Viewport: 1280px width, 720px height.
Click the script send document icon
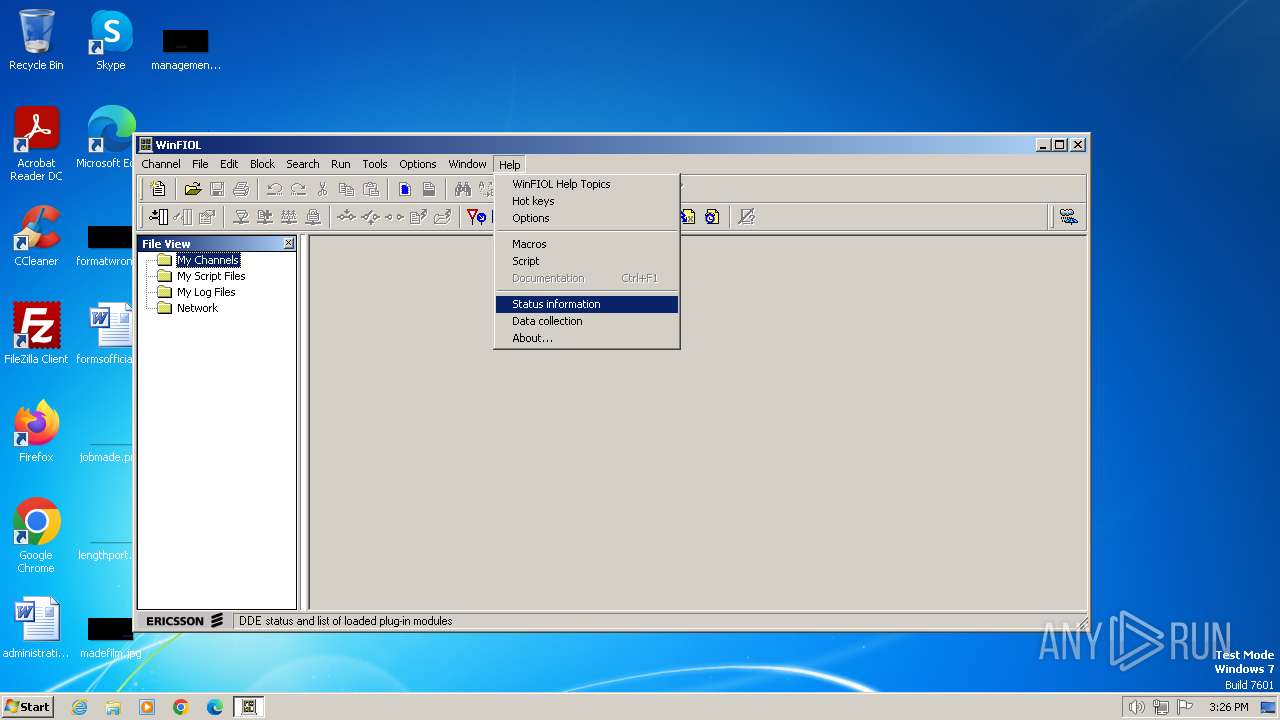pos(419,216)
